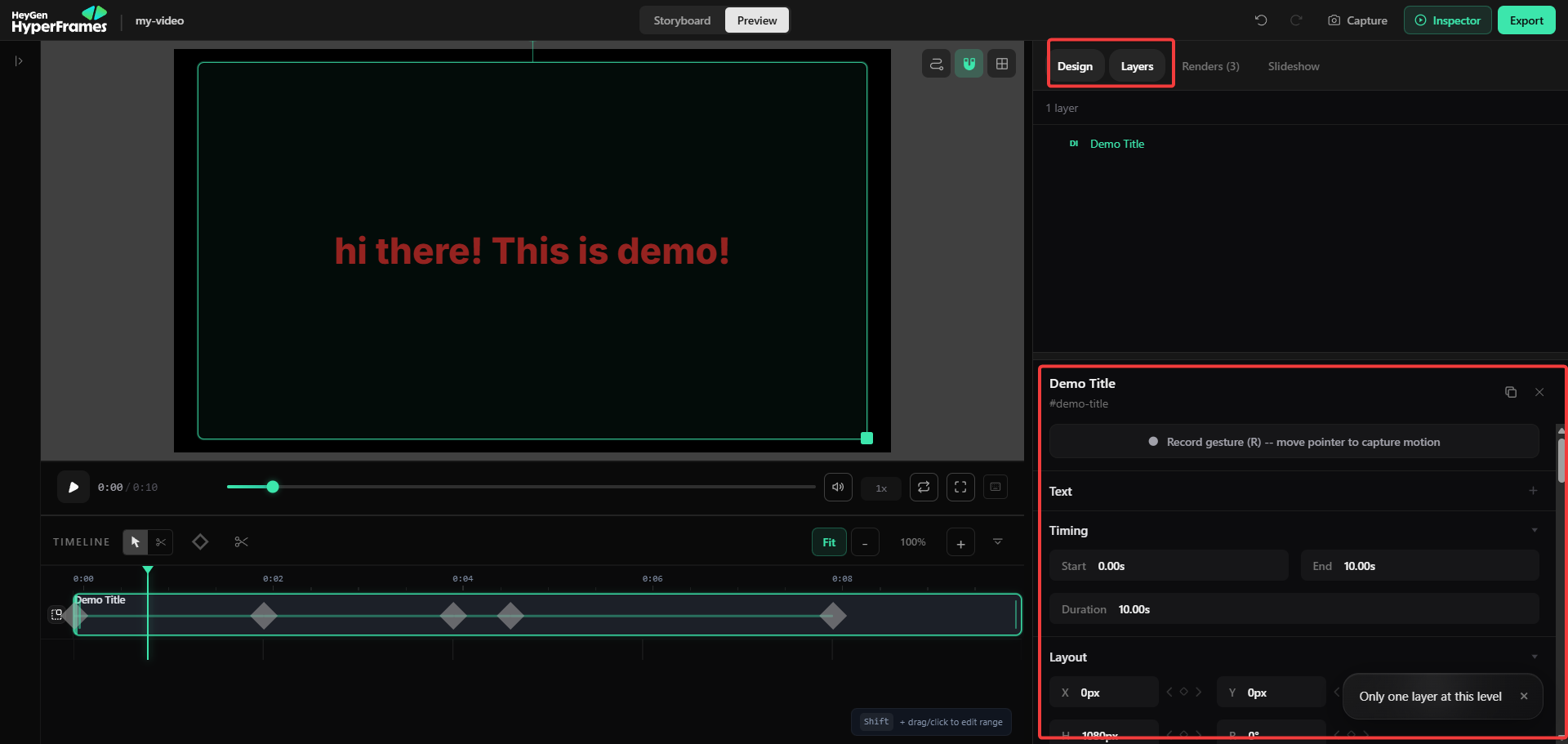This screenshot has height=744, width=1568.
Task: Collapse the Timing section
Action: pyautogui.click(x=1535, y=531)
